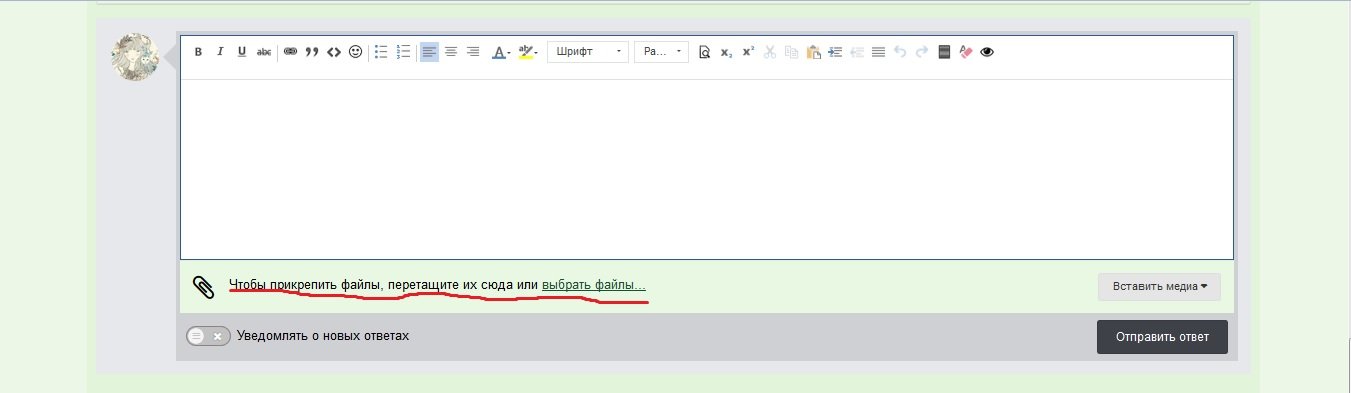Viewport: 1351px width, 393px height.
Task: Open the font size dropdown
Action: pos(661,52)
